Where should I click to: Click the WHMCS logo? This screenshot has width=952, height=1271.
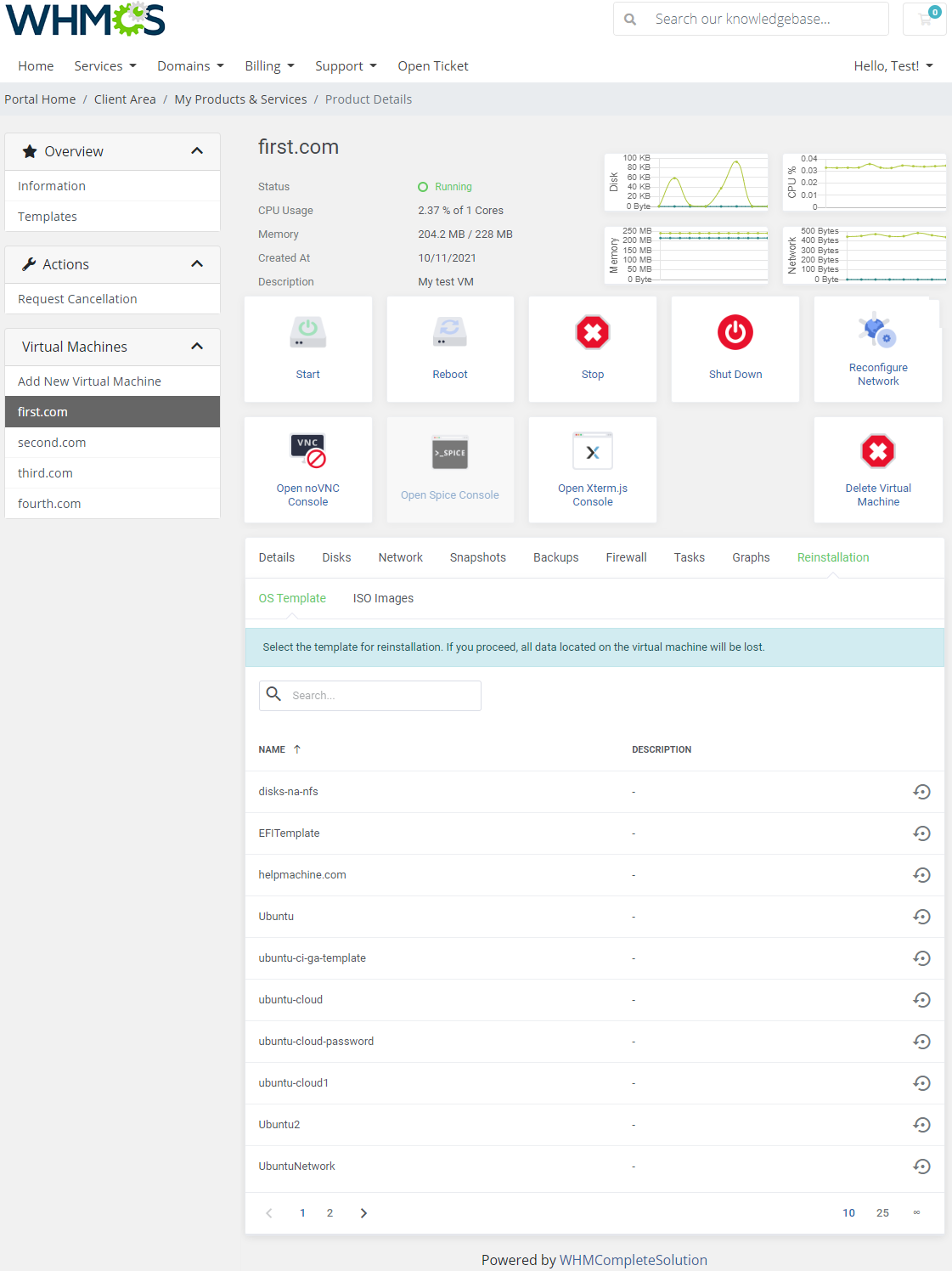85,20
